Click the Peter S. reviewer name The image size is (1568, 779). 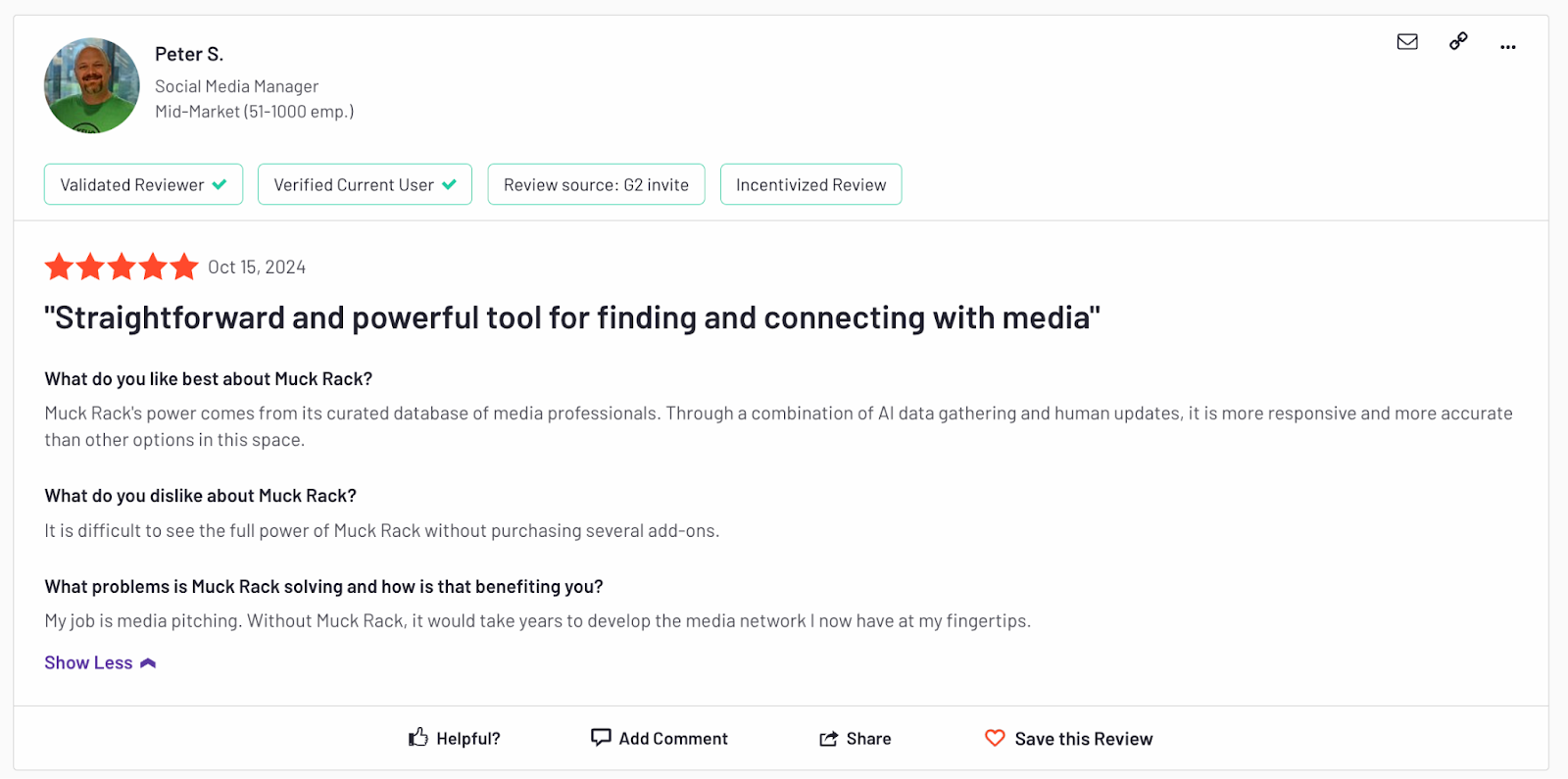coord(189,54)
